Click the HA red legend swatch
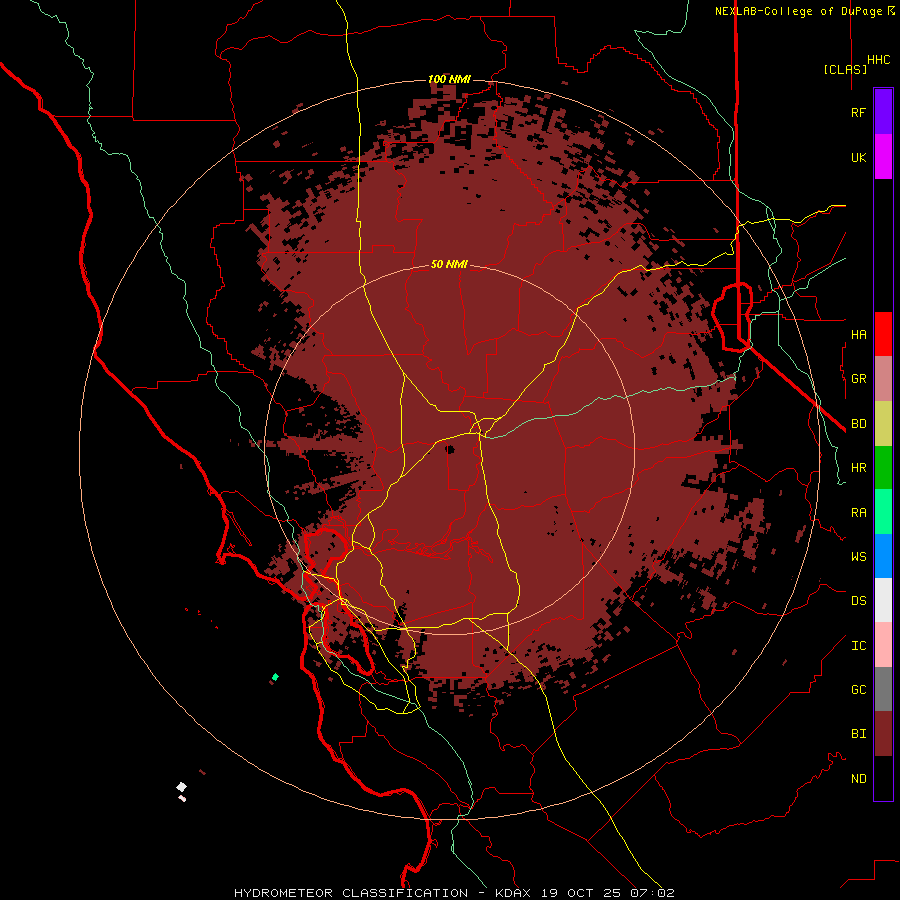This screenshot has width=900, height=900. pyautogui.click(x=883, y=334)
